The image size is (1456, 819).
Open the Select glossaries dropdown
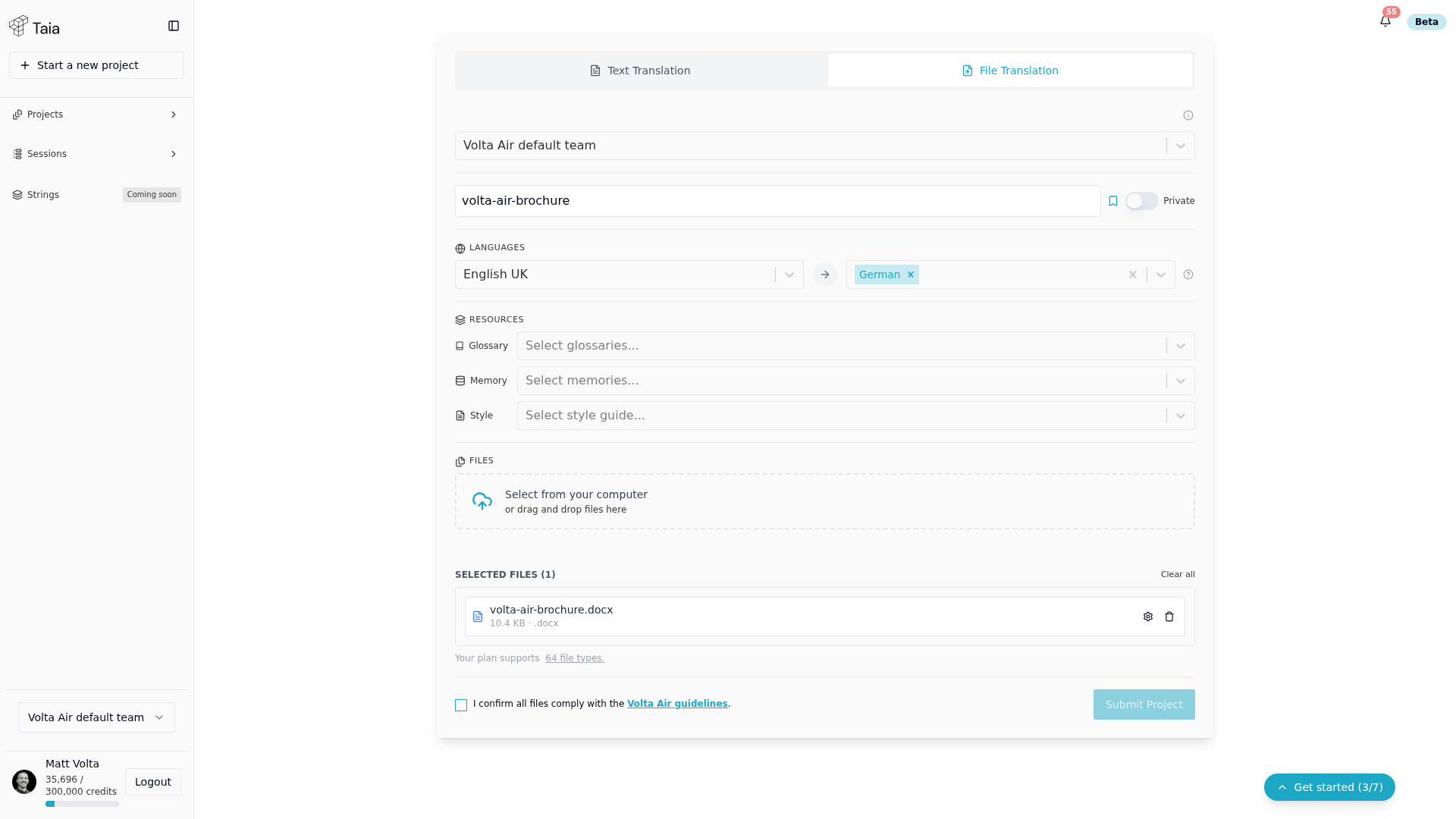coord(855,346)
